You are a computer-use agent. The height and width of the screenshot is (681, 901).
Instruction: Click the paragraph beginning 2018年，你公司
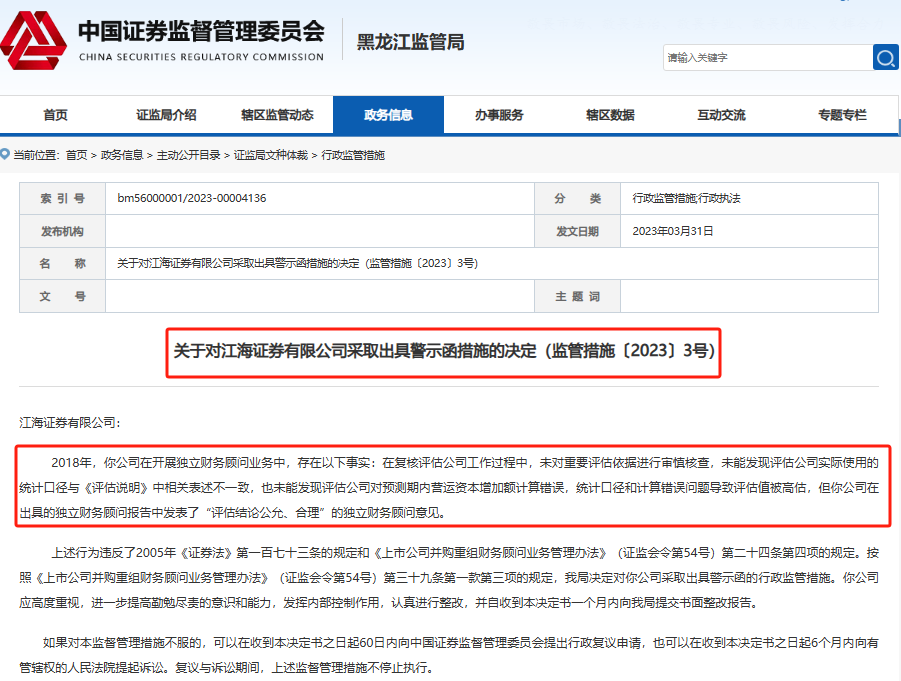[449, 487]
